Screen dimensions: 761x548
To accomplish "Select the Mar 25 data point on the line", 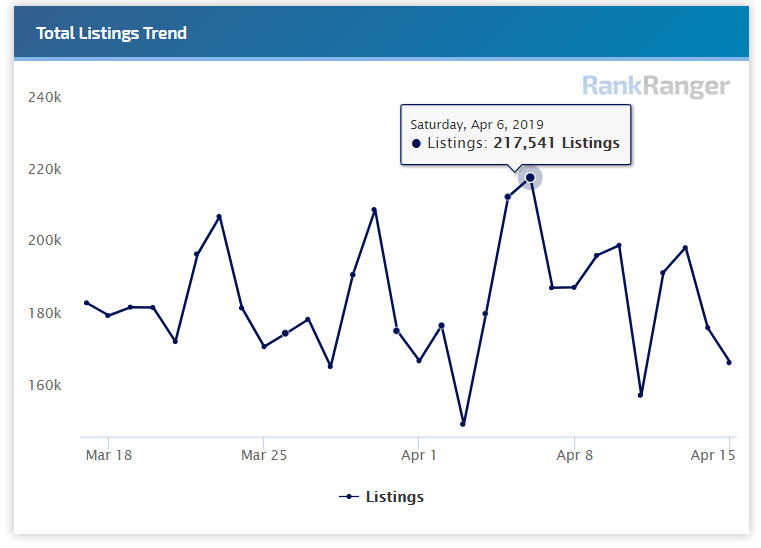I will click(264, 346).
